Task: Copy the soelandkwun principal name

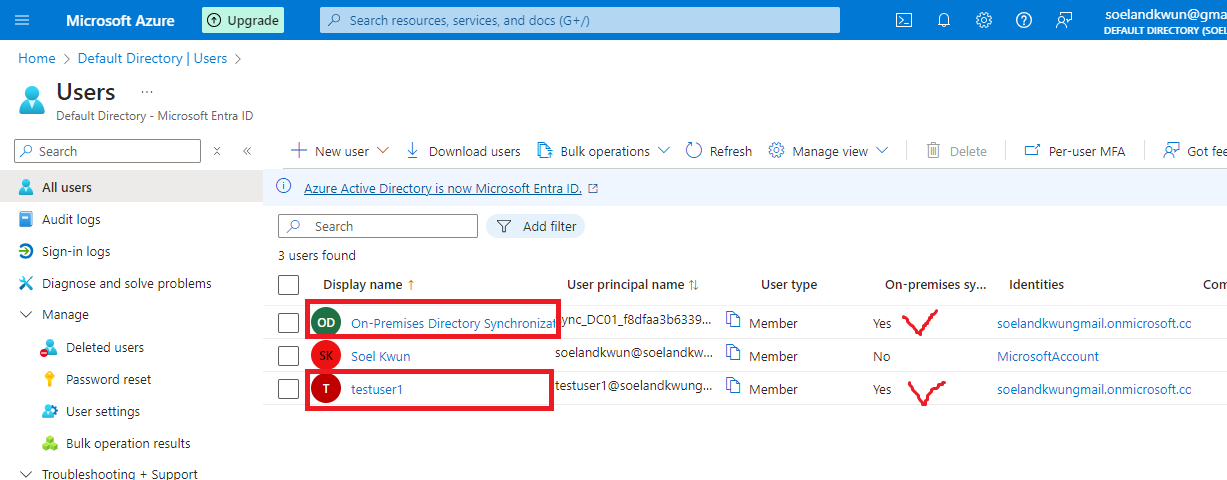Action: (733, 353)
